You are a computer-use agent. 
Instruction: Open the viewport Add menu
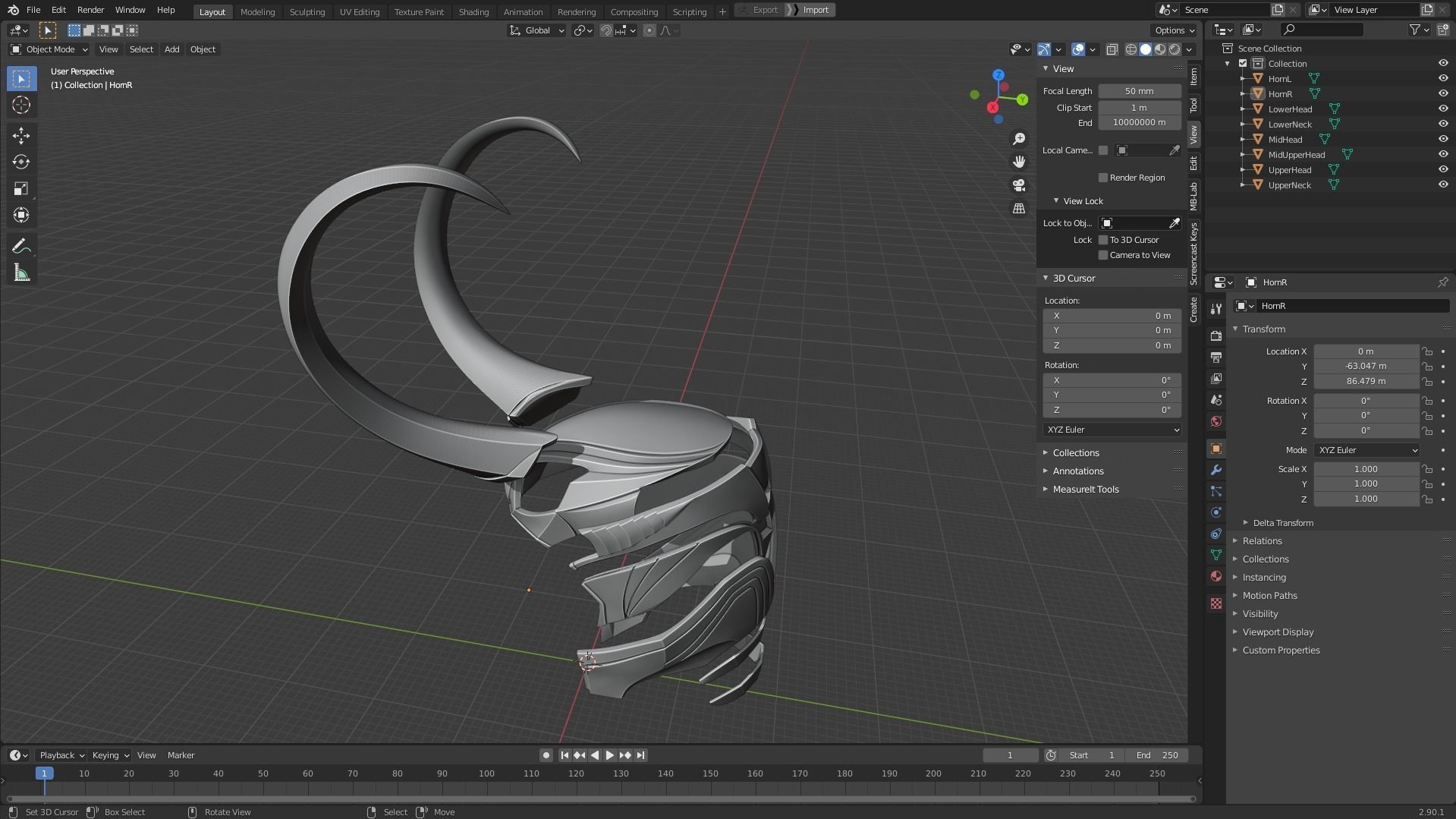tap(172, 49)
